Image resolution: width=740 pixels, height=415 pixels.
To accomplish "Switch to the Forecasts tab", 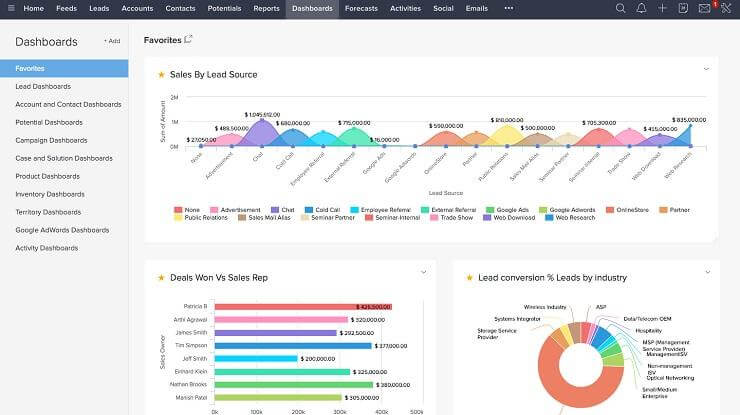I will click(x=361, y=8).
